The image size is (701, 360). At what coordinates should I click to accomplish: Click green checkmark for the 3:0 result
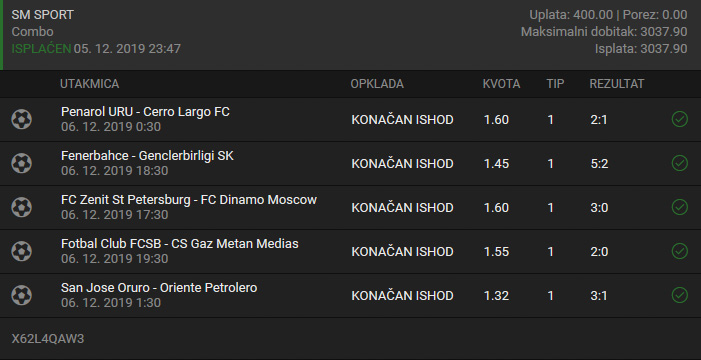pos(680,208)
